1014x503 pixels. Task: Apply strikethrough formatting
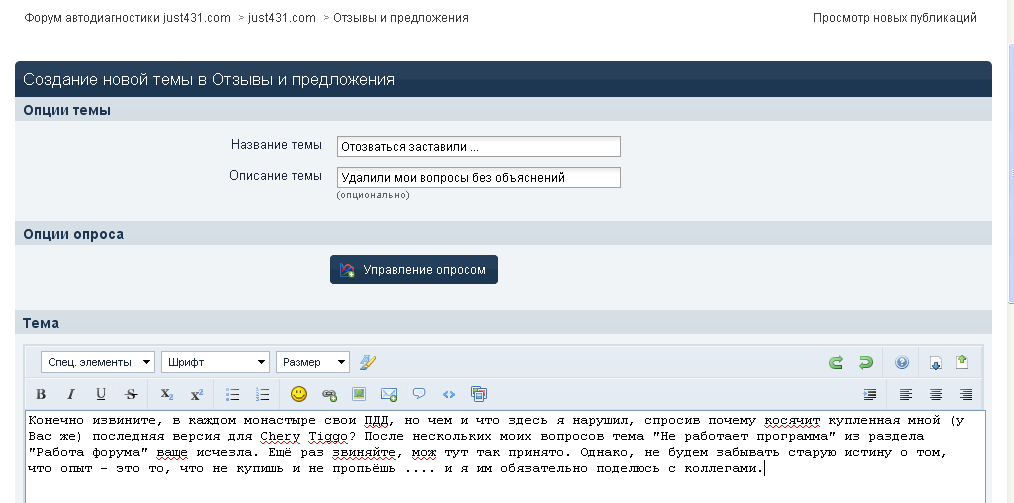(131, 394)
